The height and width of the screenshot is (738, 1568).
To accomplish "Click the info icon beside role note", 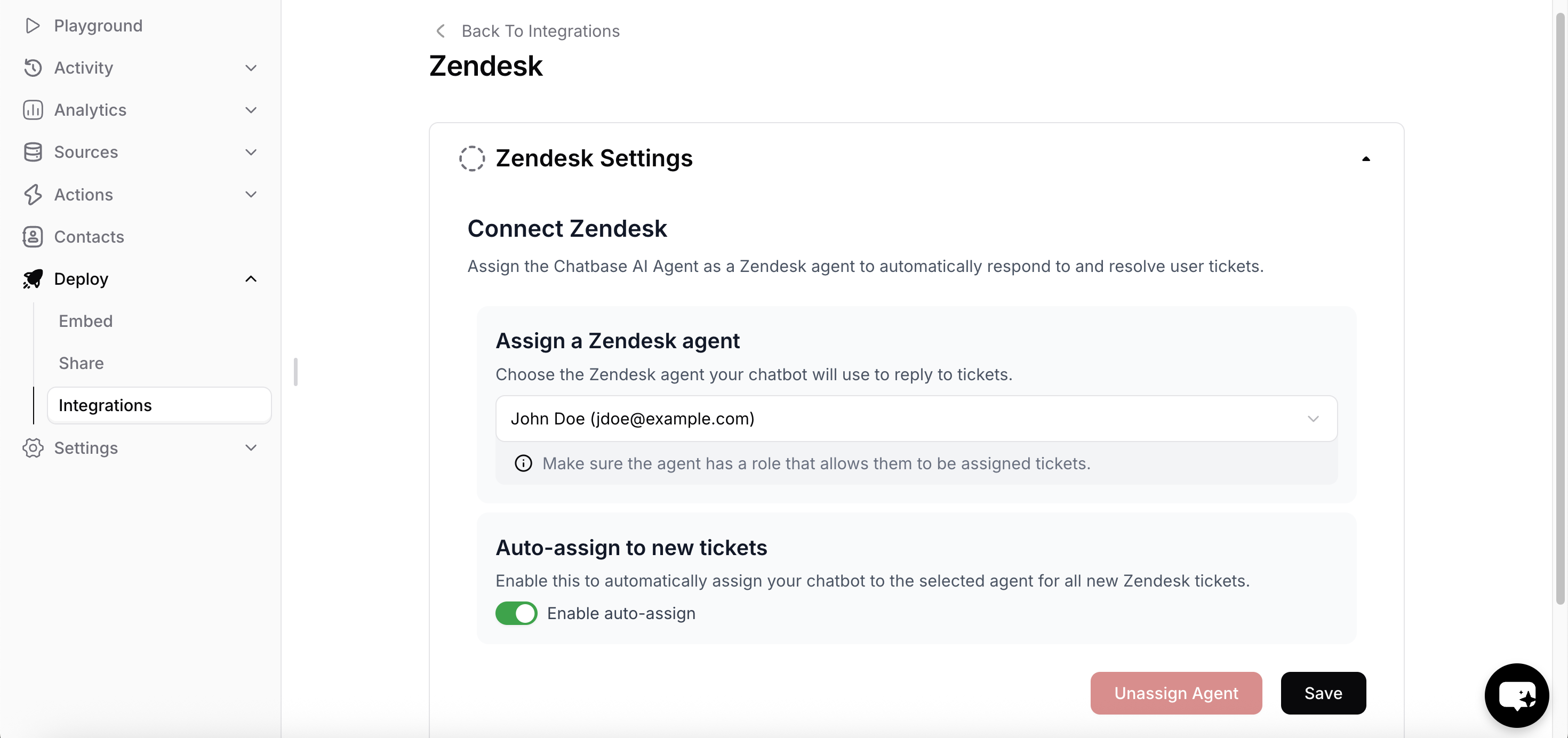I will coord(523,463).
